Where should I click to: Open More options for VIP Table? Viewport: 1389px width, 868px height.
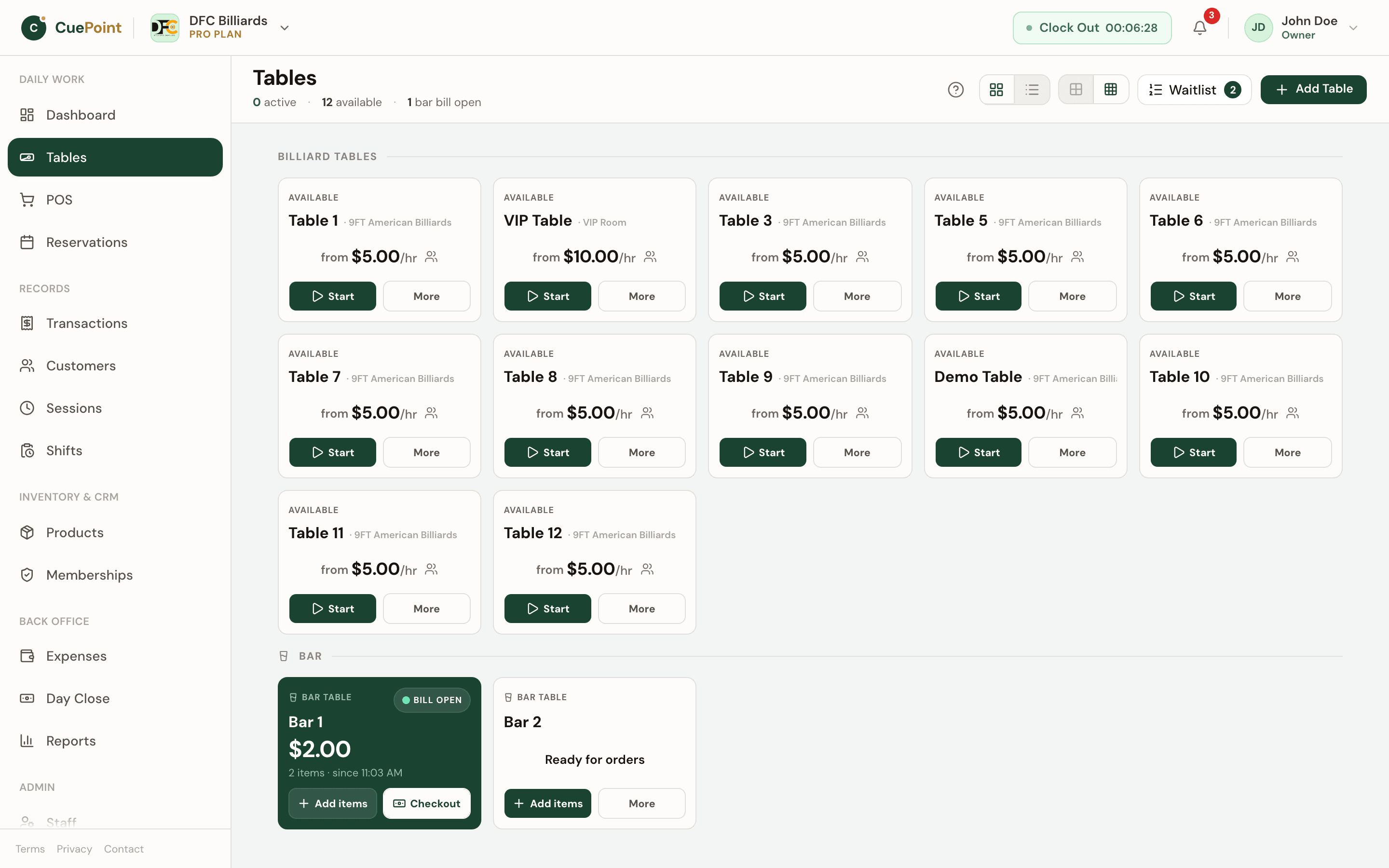pos(642,296)
